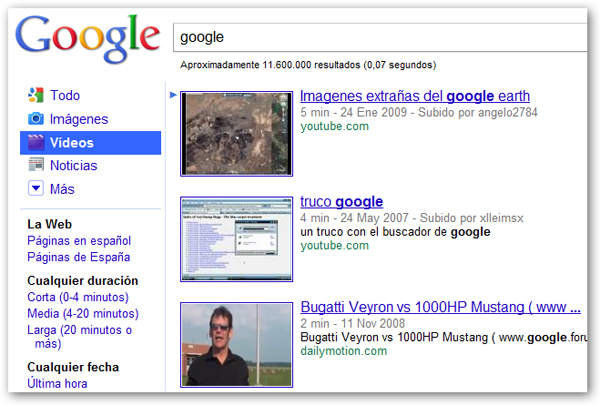Open the truco google video link
This screenshot has width=600, height=405.
pos(341,202)
